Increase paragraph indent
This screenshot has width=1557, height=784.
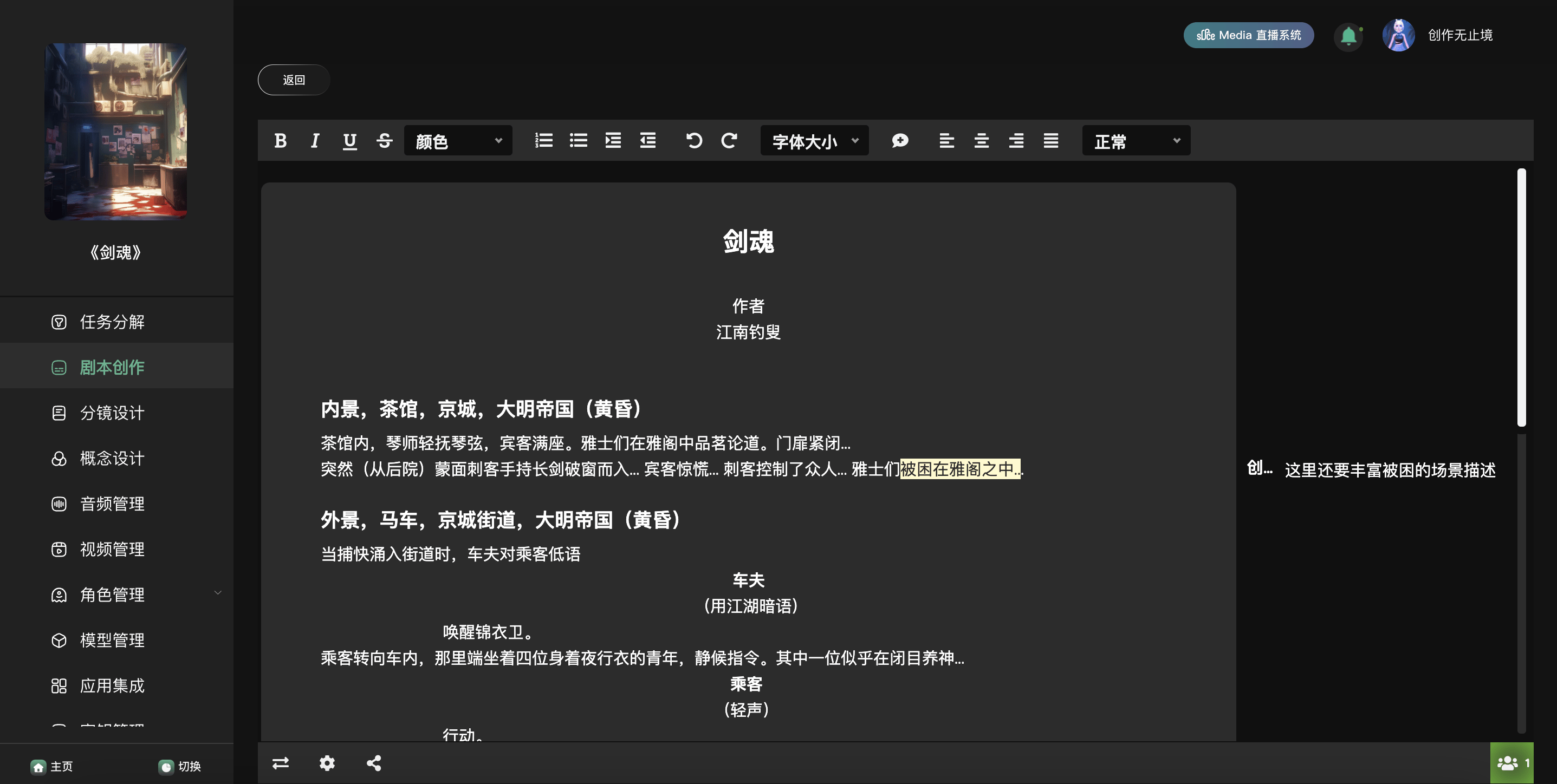[x=613, y=141]
